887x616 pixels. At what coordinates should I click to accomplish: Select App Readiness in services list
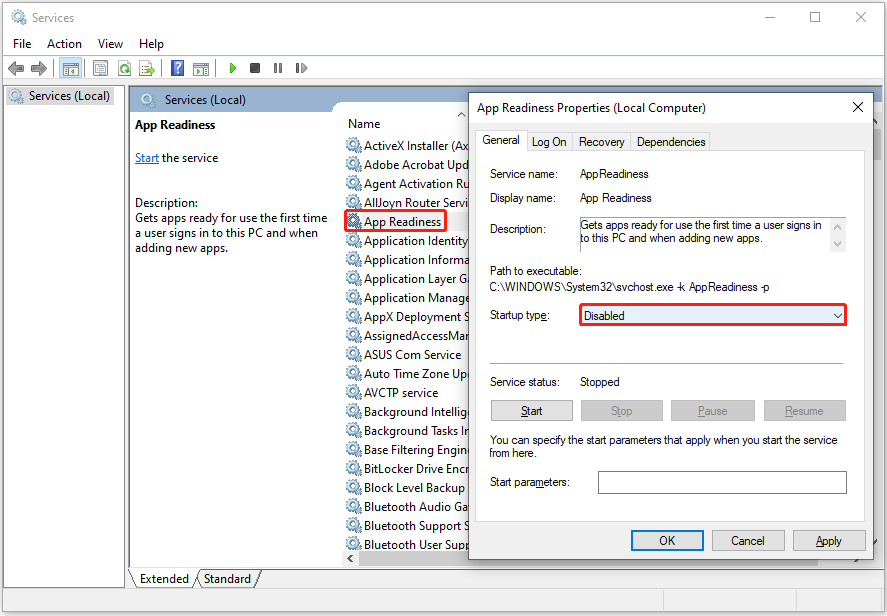(x=395, y=221)
